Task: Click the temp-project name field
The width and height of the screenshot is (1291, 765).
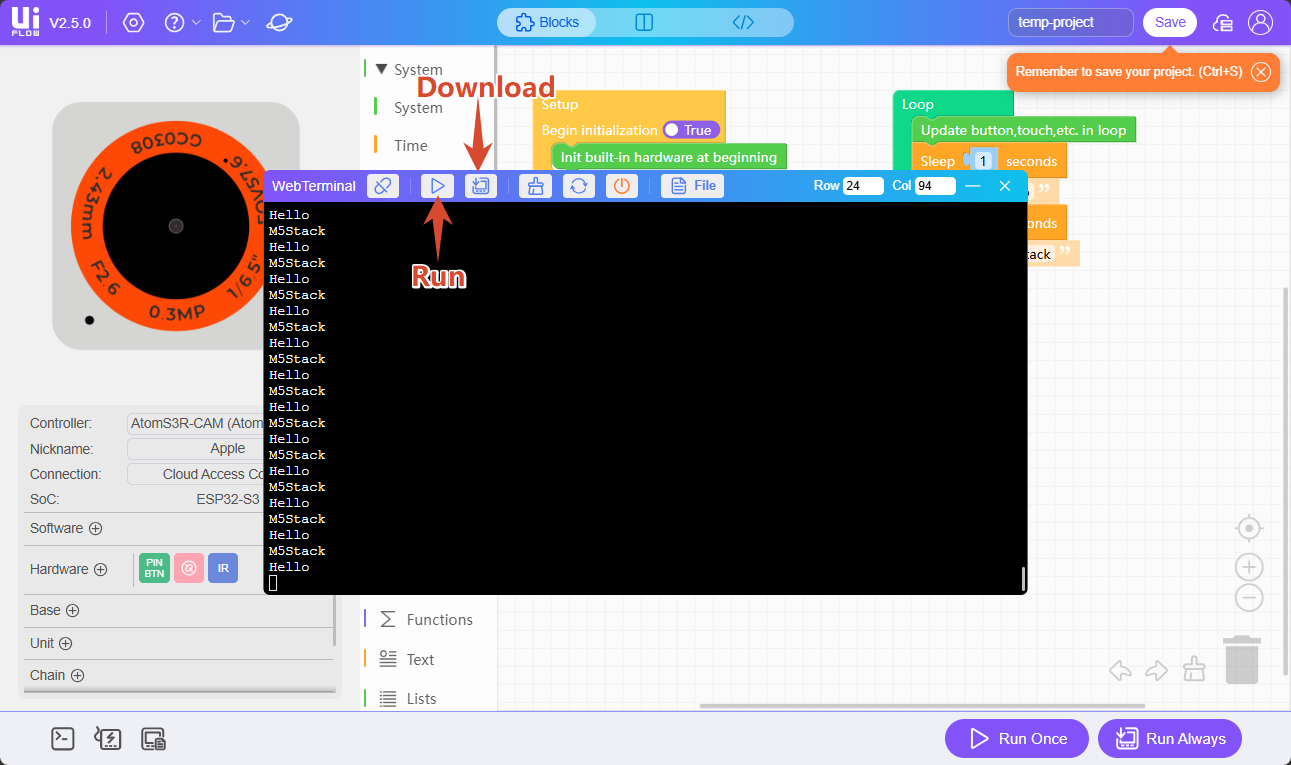Action: [x=1071, y=22]
